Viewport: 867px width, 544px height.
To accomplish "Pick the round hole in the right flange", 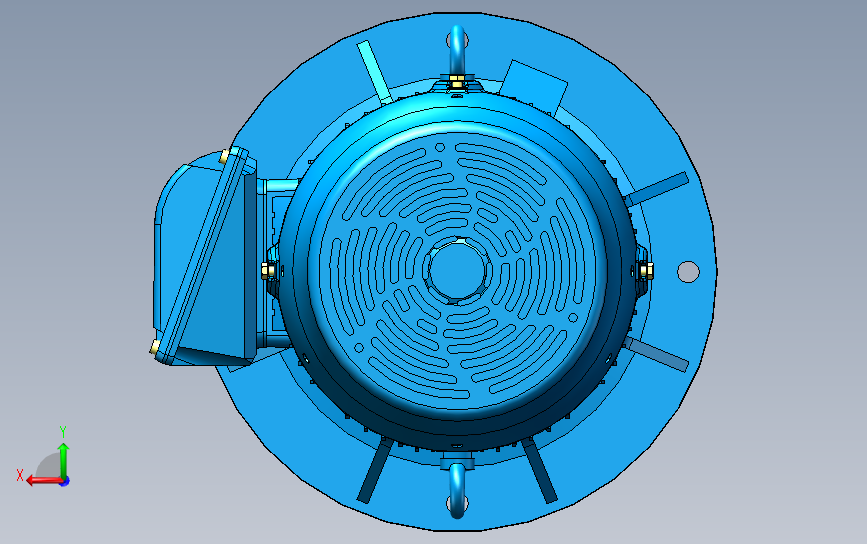I will coord(688,271).
